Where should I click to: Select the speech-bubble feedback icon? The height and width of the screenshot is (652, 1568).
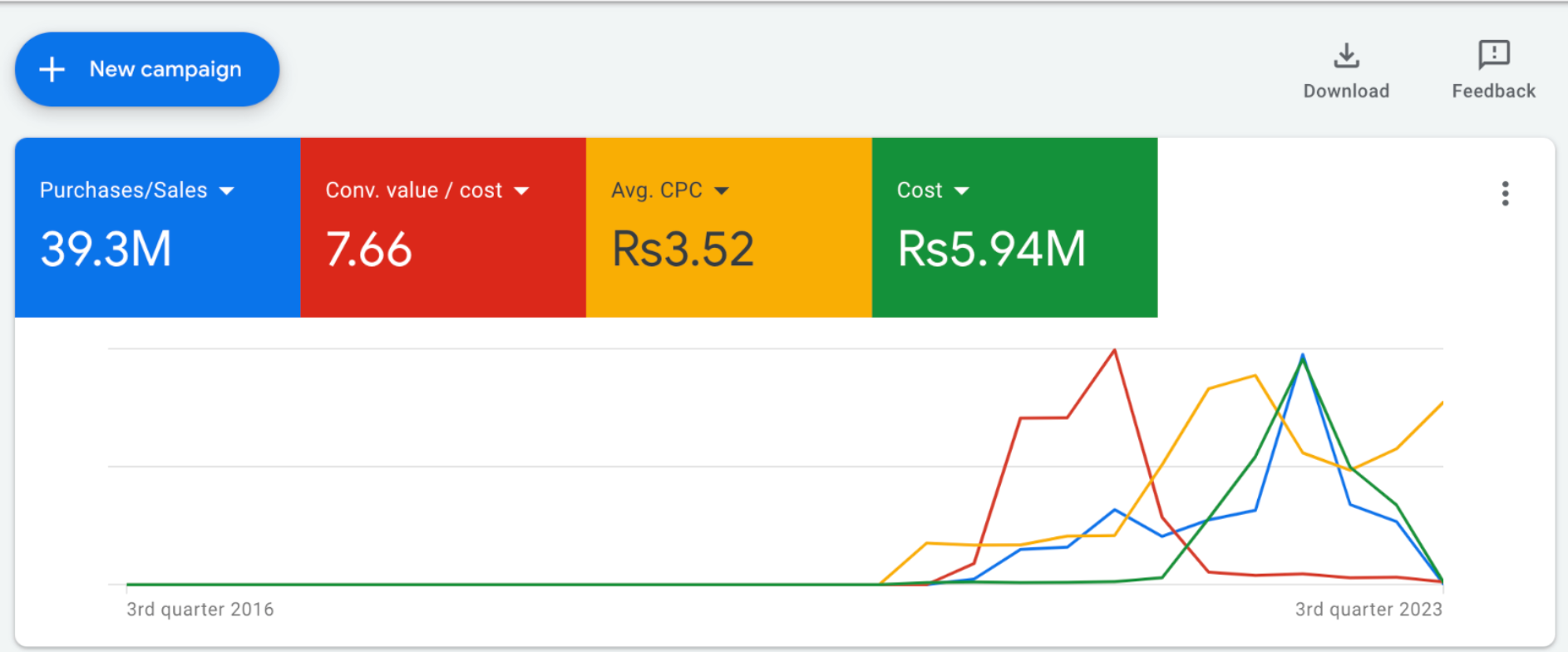pos(1492,56)
